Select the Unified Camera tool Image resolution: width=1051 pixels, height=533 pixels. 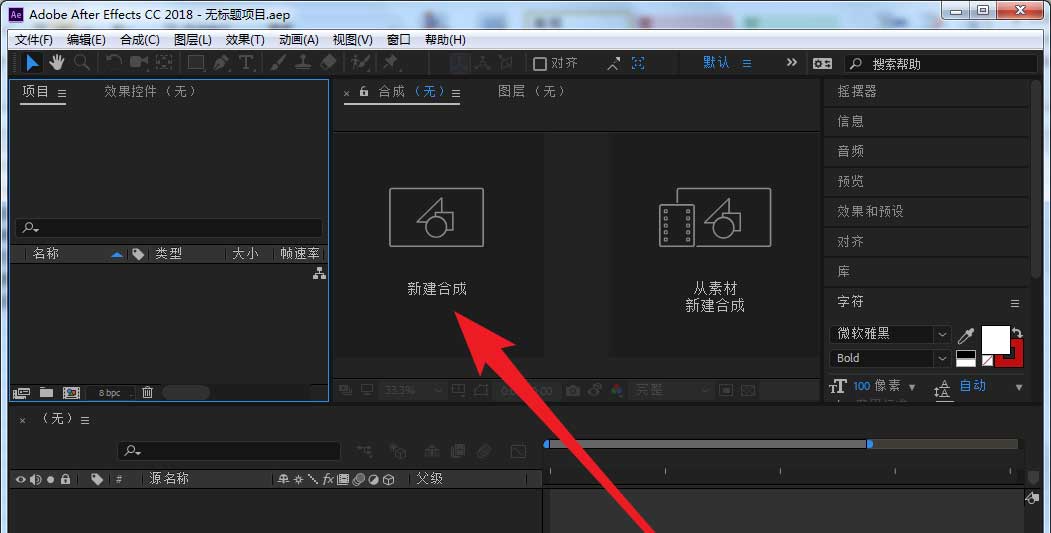[x=139, y=63]
